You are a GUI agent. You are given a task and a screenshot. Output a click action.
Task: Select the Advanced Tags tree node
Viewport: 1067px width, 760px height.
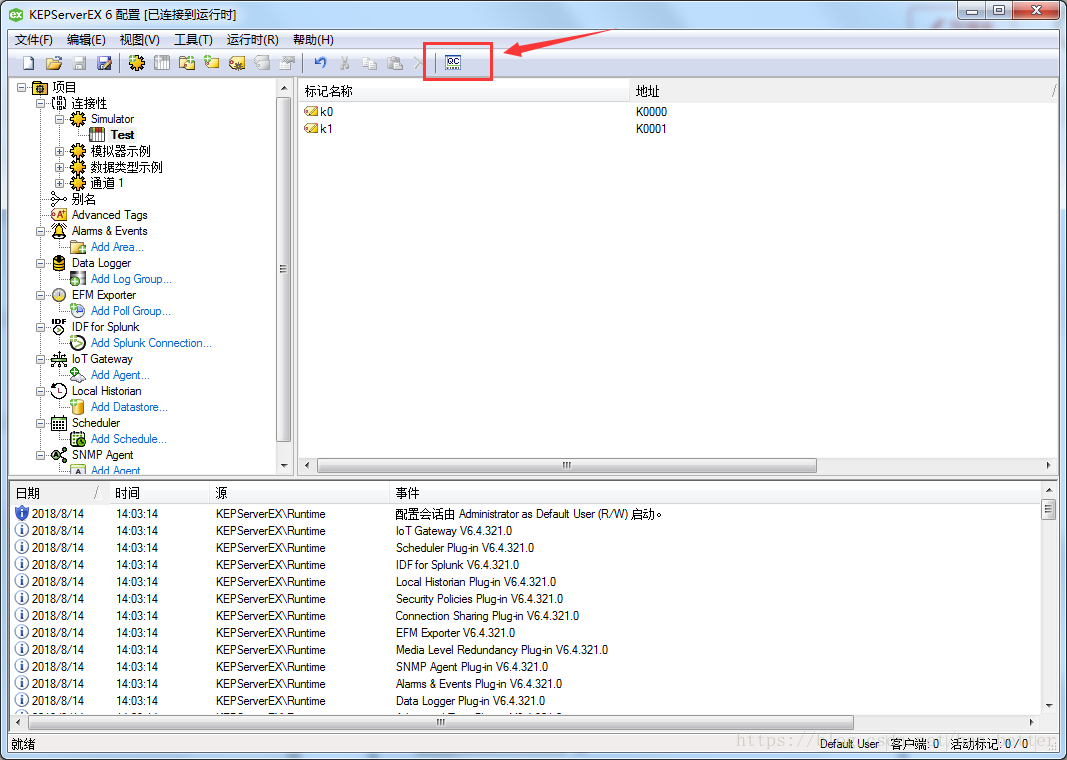(110, 215)
